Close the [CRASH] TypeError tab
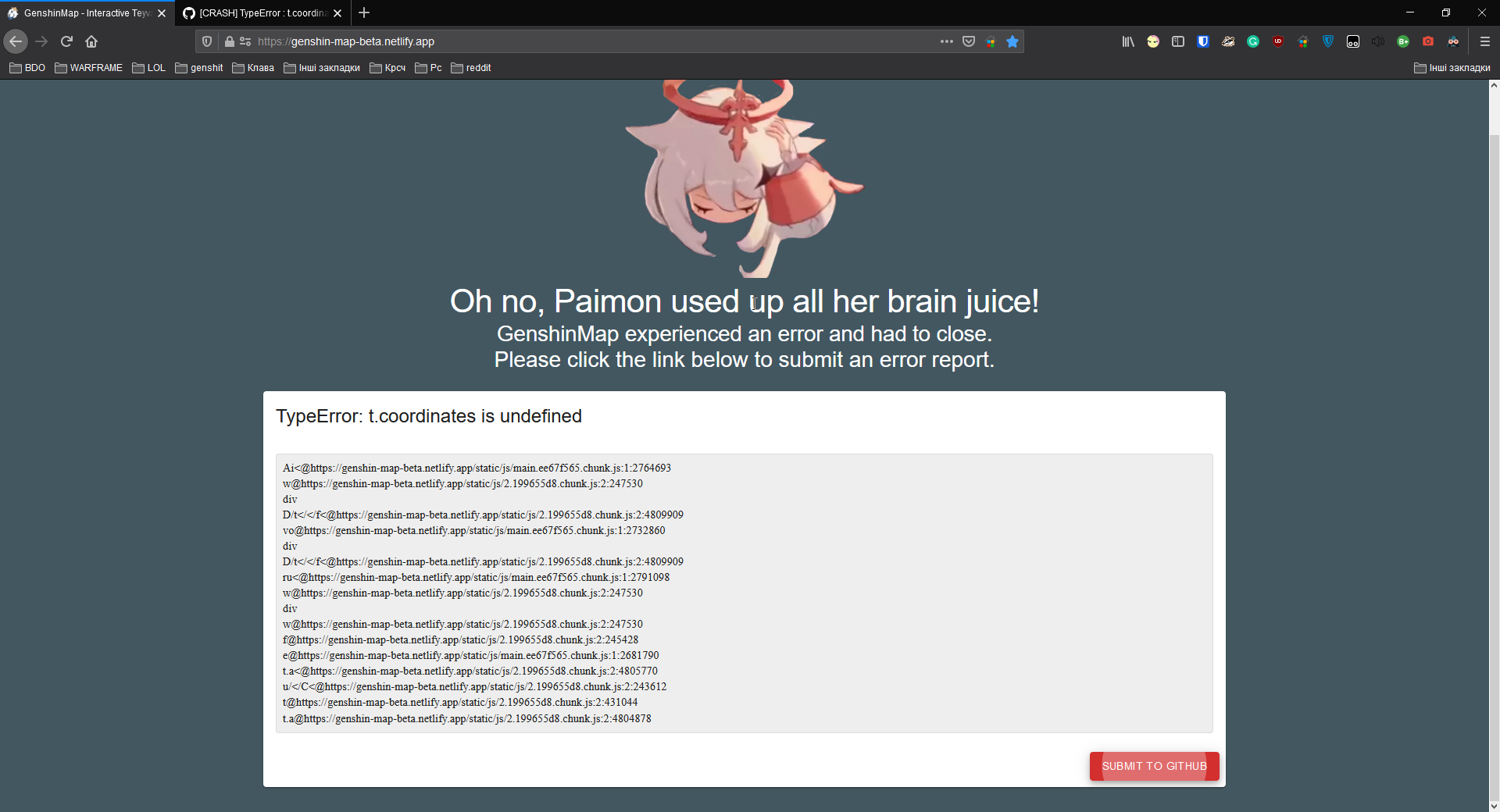Viewport: 1500px width, 812px height. point(337,13)
